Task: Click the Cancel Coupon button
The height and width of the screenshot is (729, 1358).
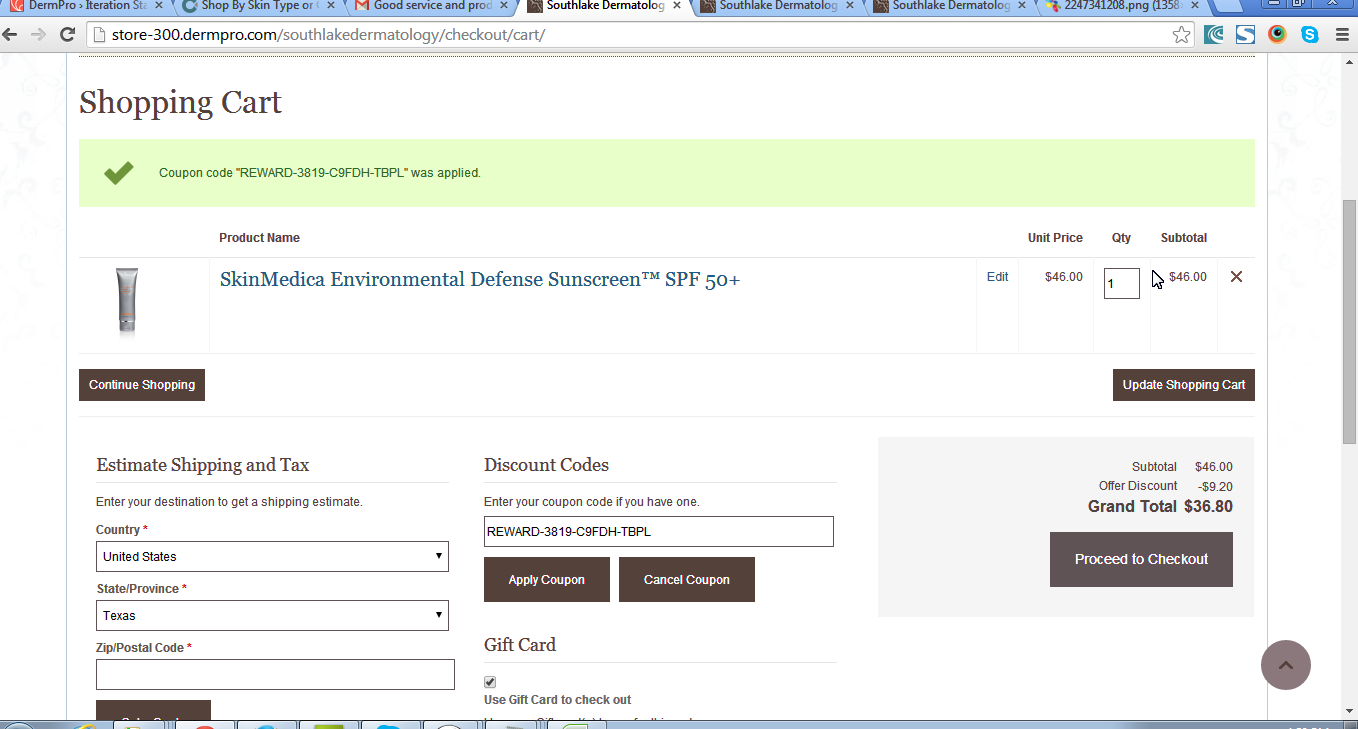Action: click(x=687, y=580)
